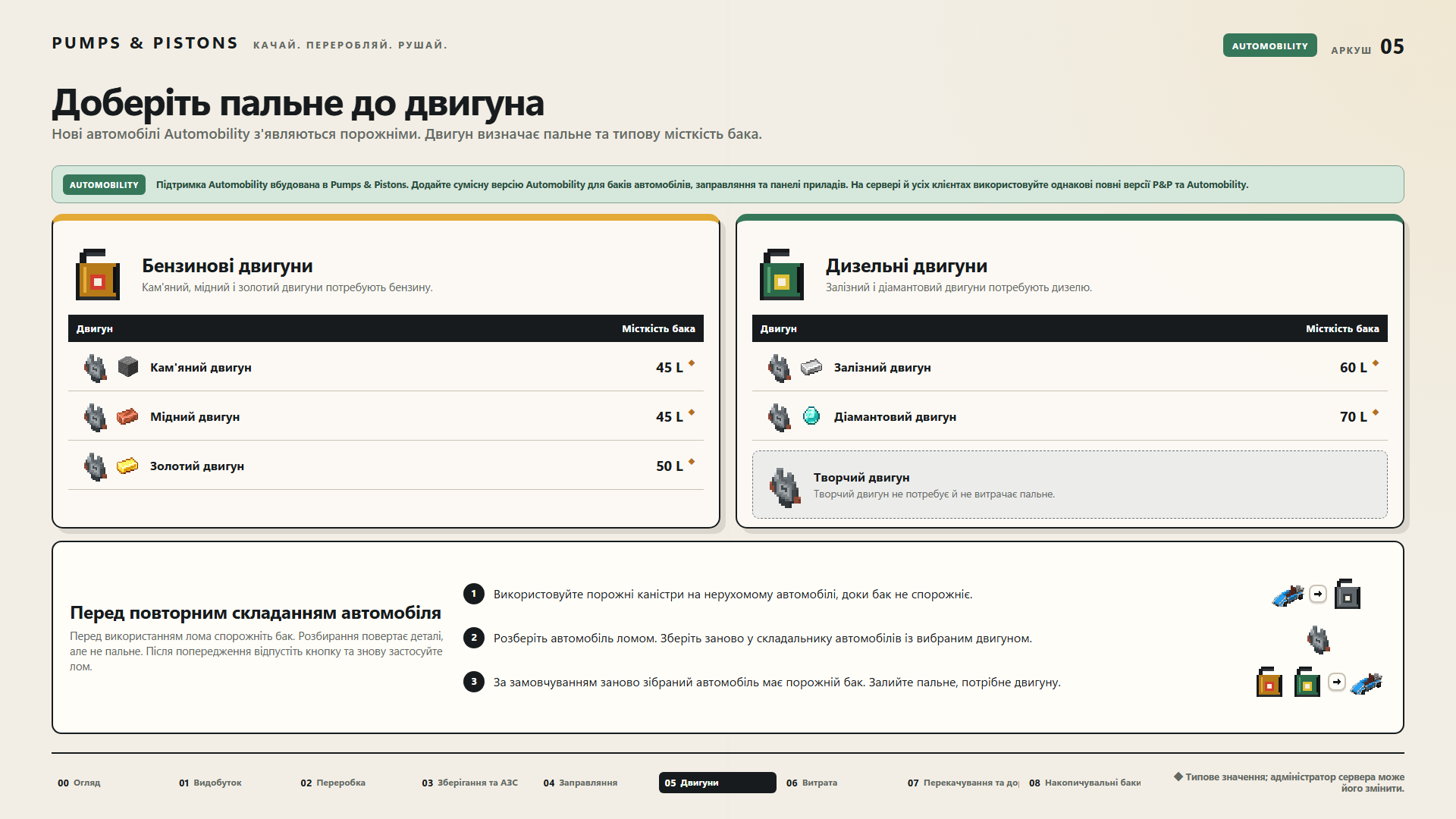Open the 02 Переробка navigation tab

coord(353,783)
